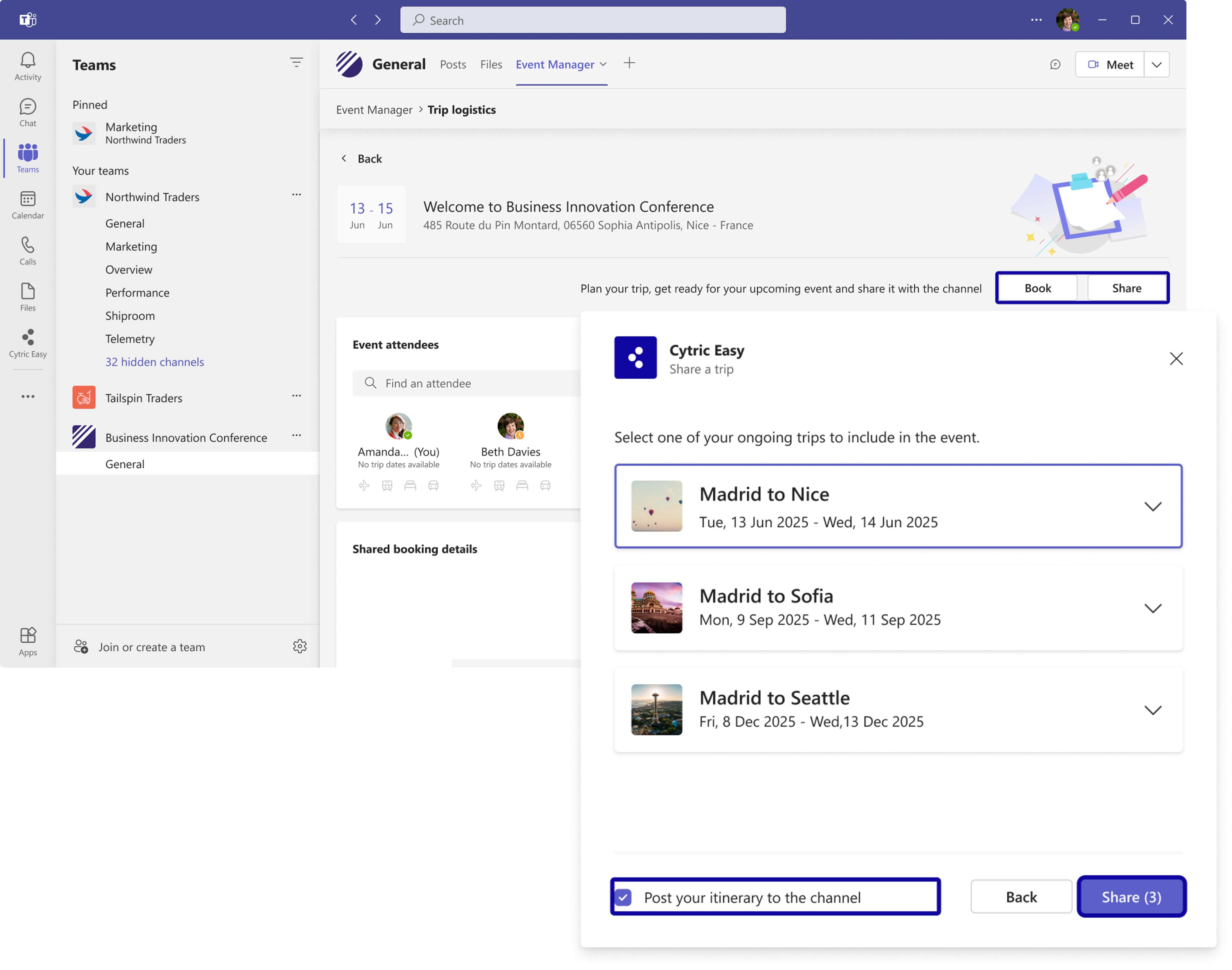
Task: Switch to the Posts tab
Action: [452, 65]
